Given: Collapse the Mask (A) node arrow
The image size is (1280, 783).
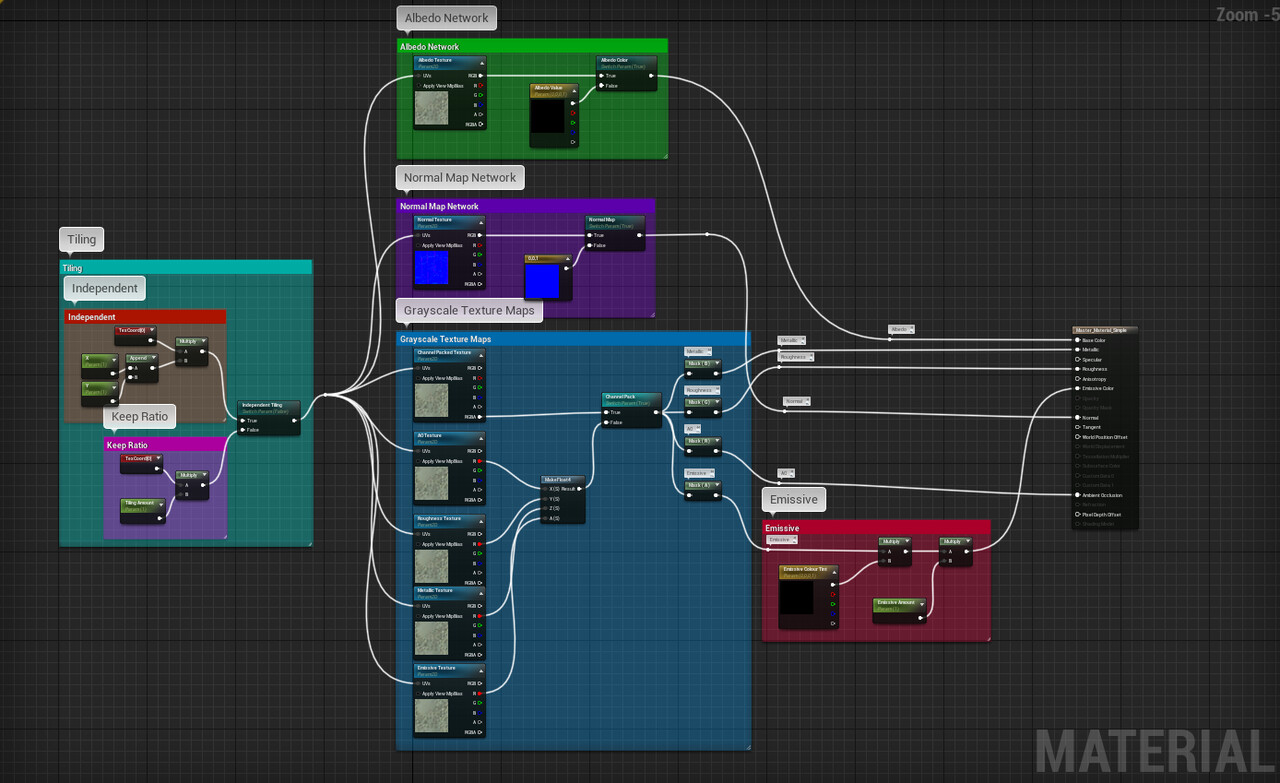Looking at the screenshot, I should tap(716, 485).
